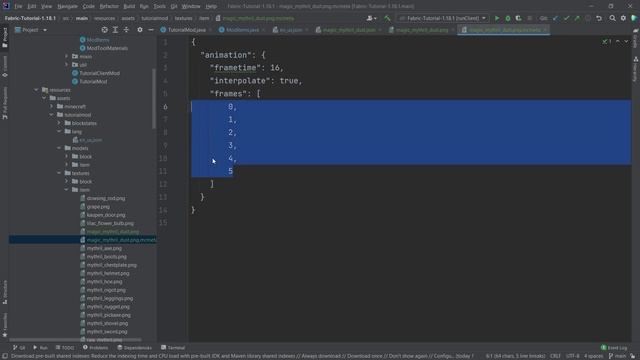This screenshot has height=360, width=640.
Task: Open the Project view selector dropdown
Action: coord(31,30)
